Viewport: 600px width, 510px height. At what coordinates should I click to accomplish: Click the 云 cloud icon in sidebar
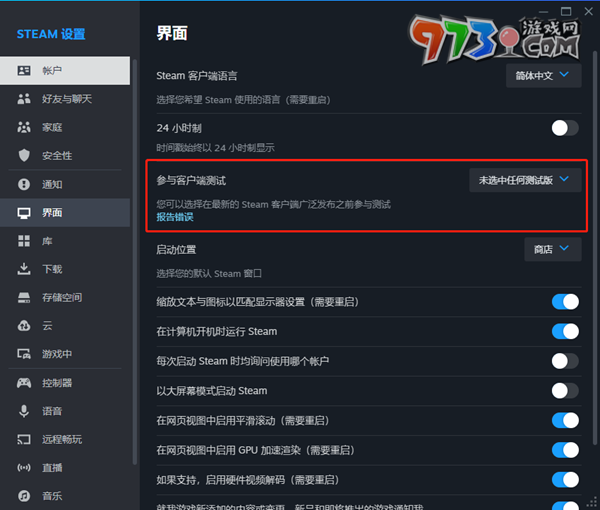pos(24,326)
